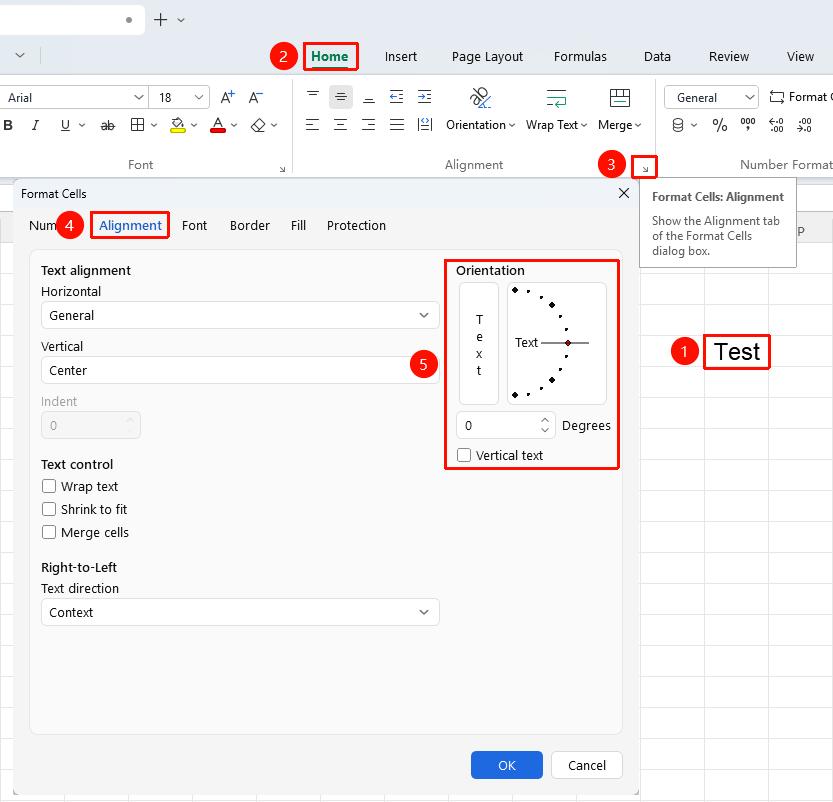Screen dimensions: 833x802
Task: Click increase font size icon
Action: tap(227, 97)
